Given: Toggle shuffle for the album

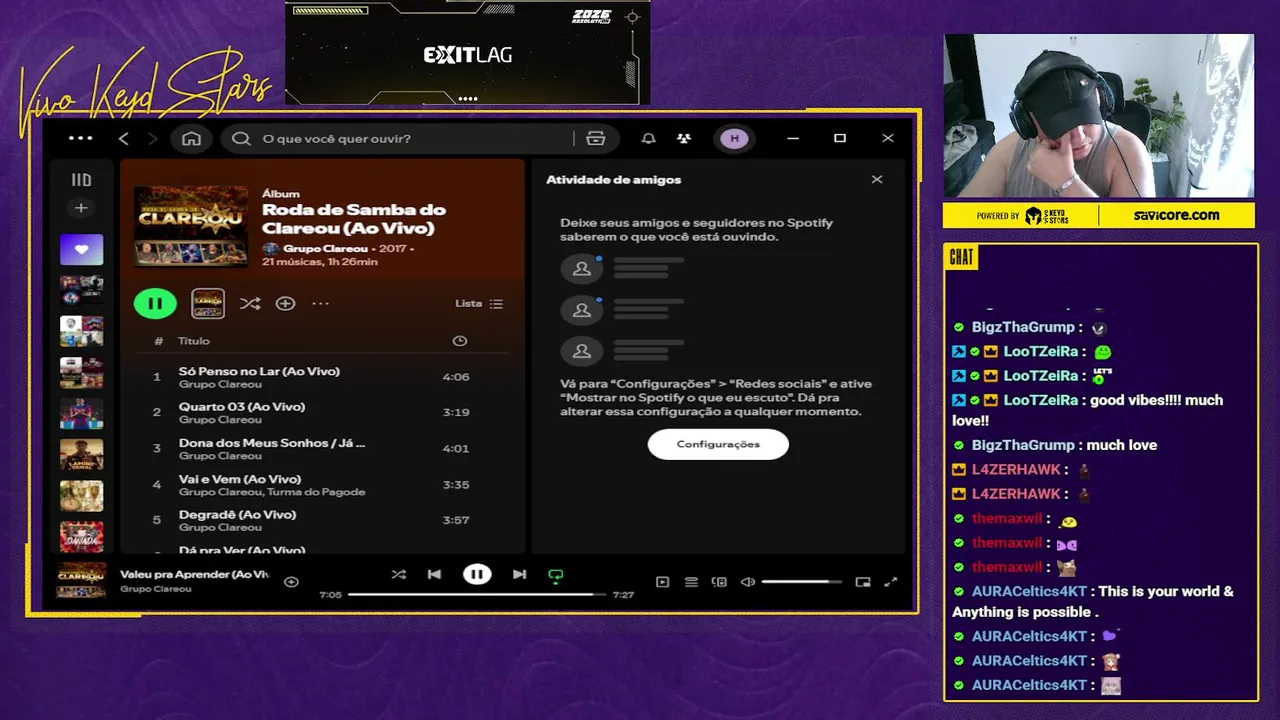Looking at the screenshot, I should click(x=250, y=303).
